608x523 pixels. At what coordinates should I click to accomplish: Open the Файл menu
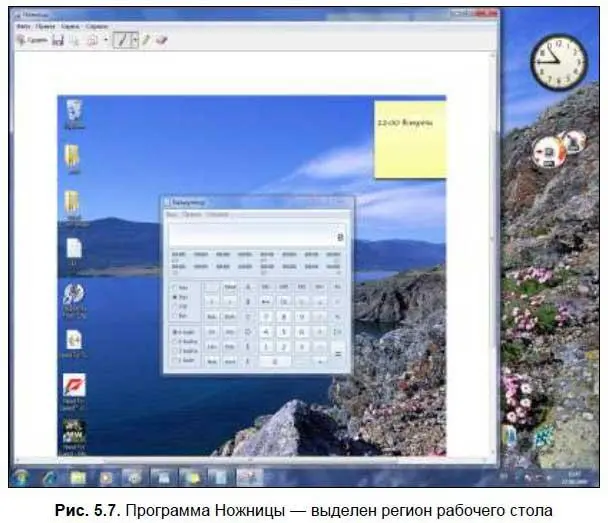22,27
